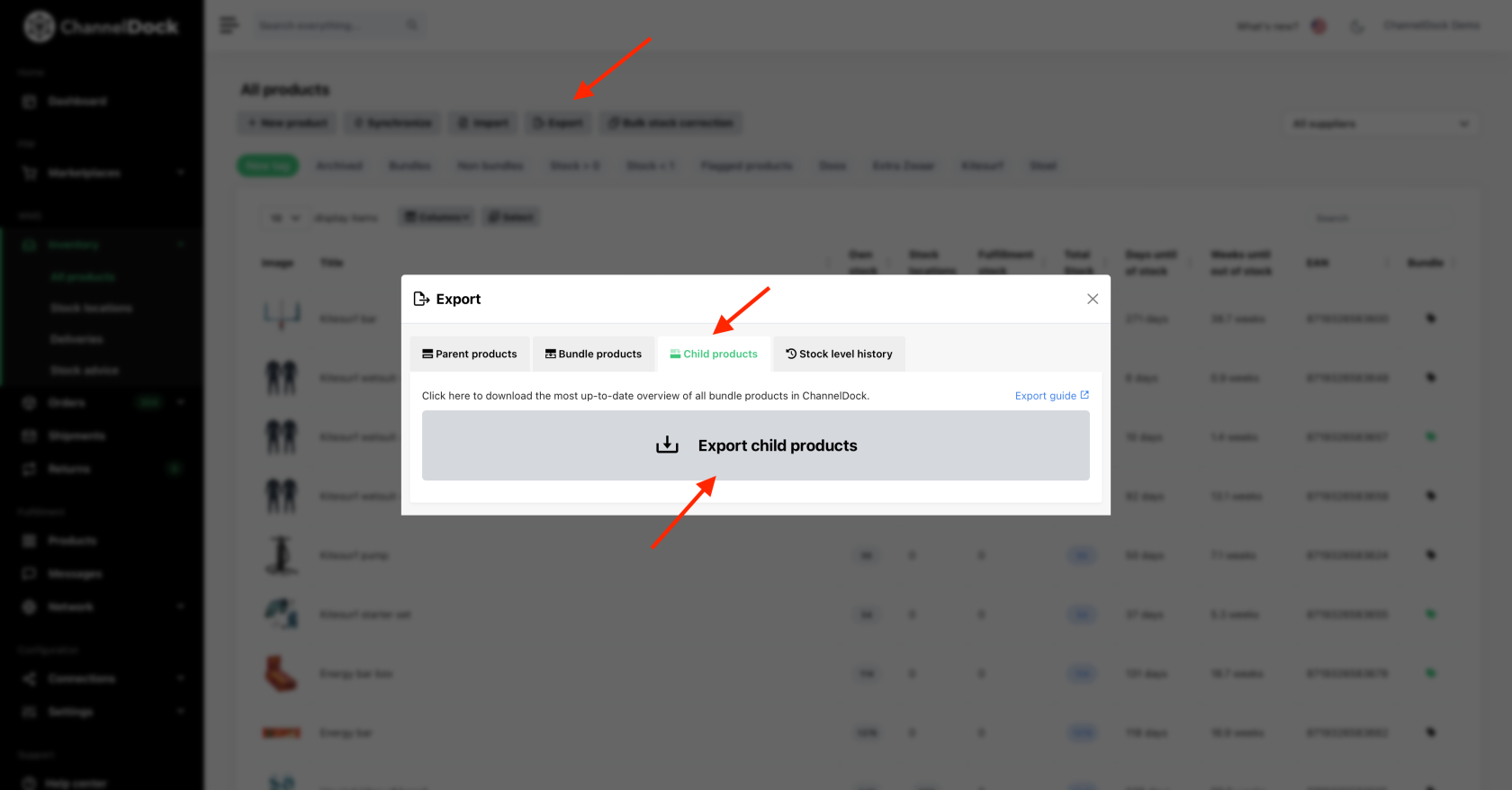Image resolution: width=1512 pixels, height=790 pixels.
Task: Click the Returns sidebar icon
Action: [x=29, y=469]
